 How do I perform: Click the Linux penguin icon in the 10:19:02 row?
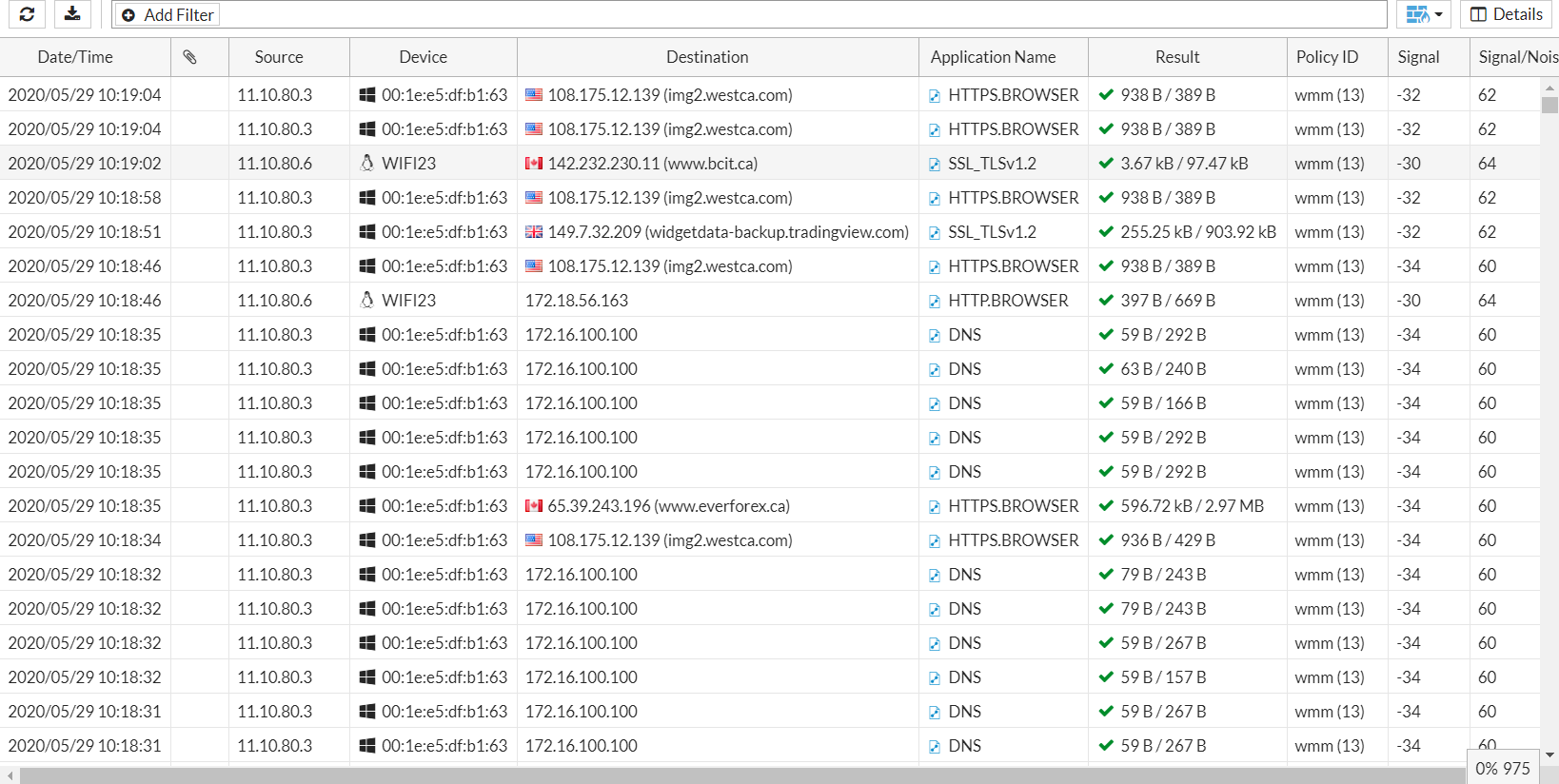(x=367, y=164)
